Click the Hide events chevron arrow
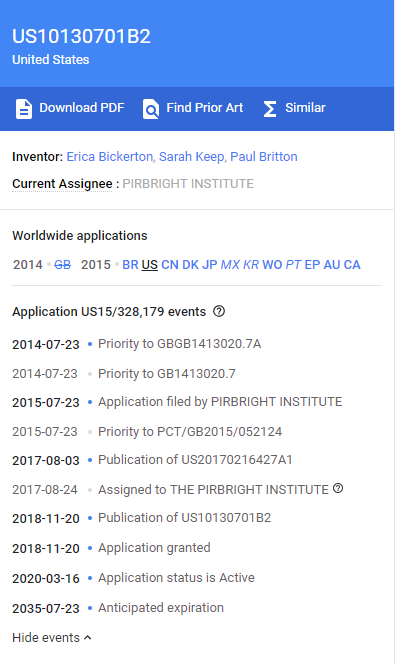 point(88,637)
